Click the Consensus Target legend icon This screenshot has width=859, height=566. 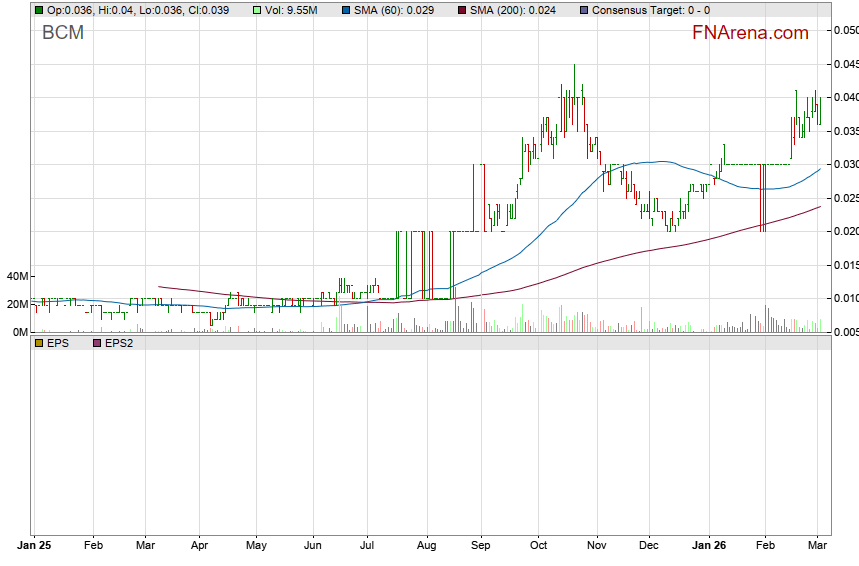pyautogui.click(x=584, y=10)
